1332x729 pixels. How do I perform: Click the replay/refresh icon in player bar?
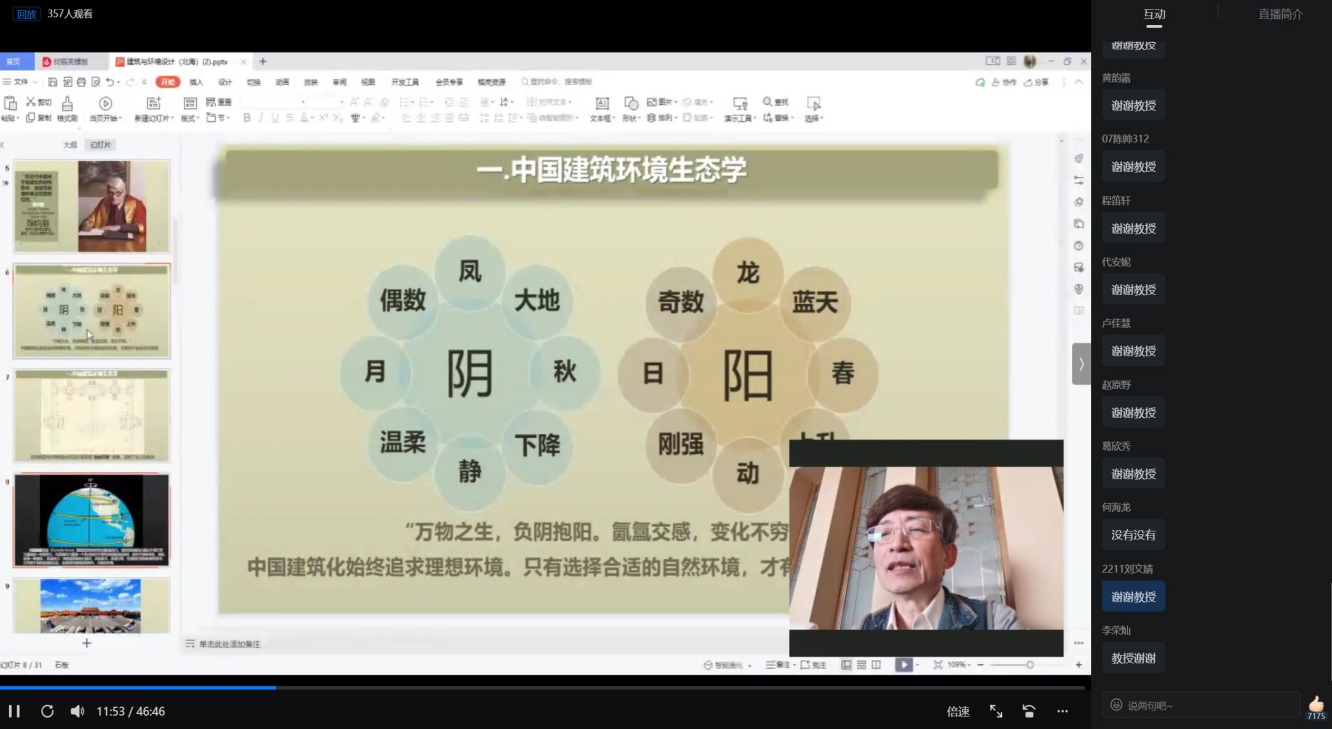[47, 711]
